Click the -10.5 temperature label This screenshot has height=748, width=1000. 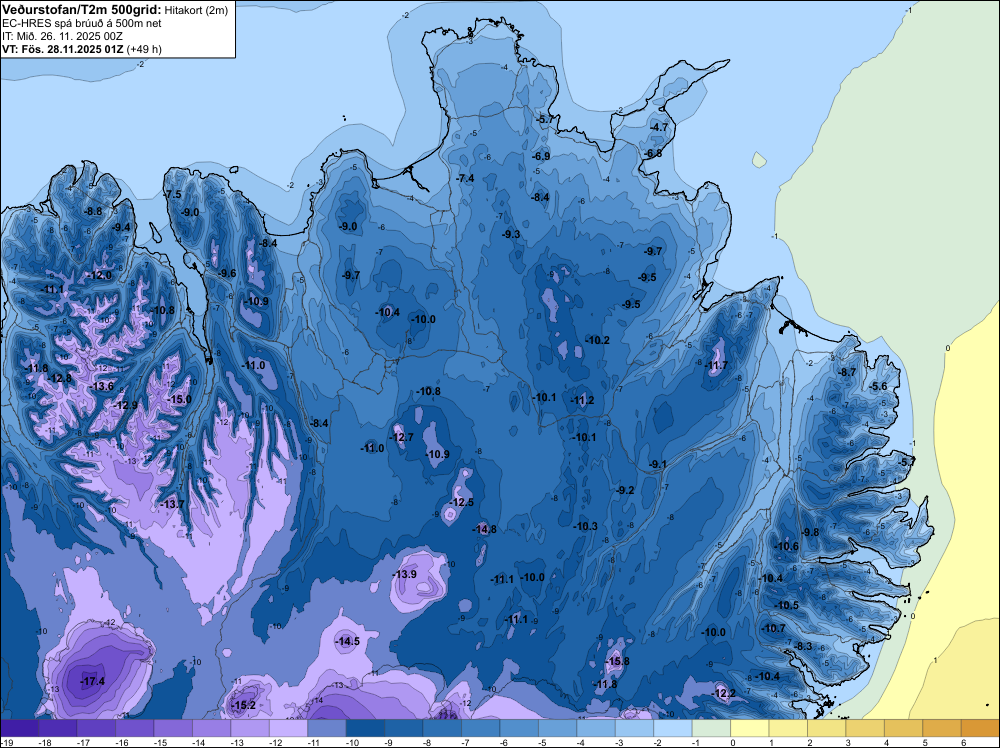[x=786, y=606]
